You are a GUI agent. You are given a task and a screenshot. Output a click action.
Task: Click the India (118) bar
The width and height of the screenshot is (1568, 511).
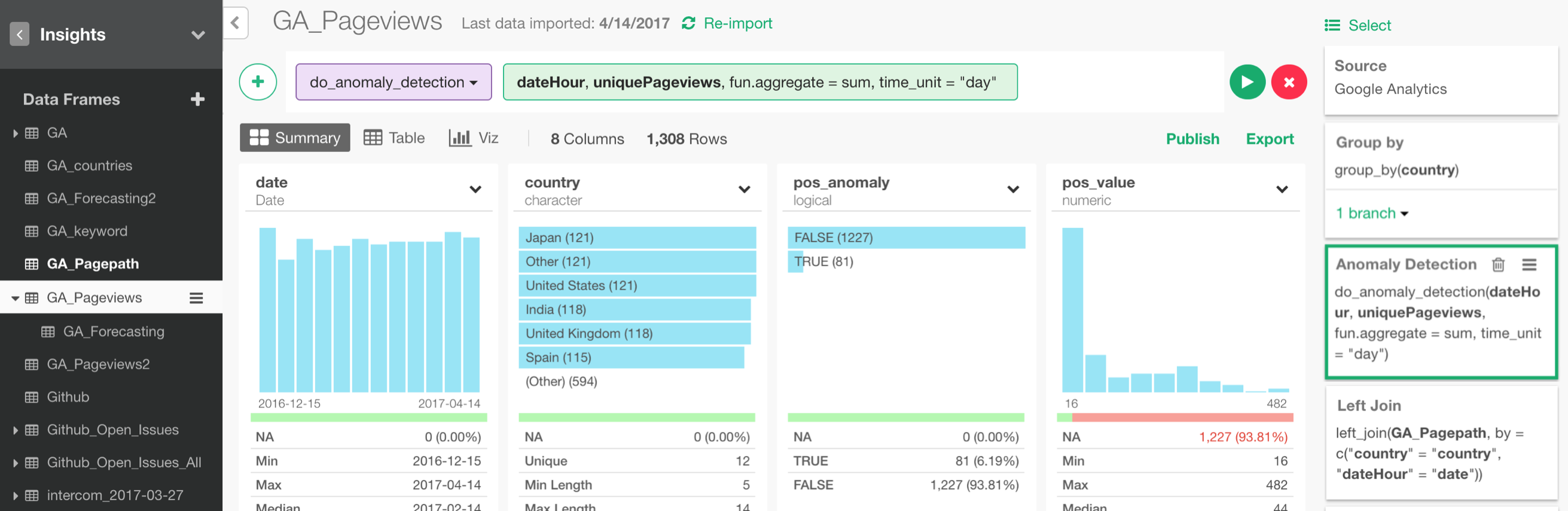[634, 309]
